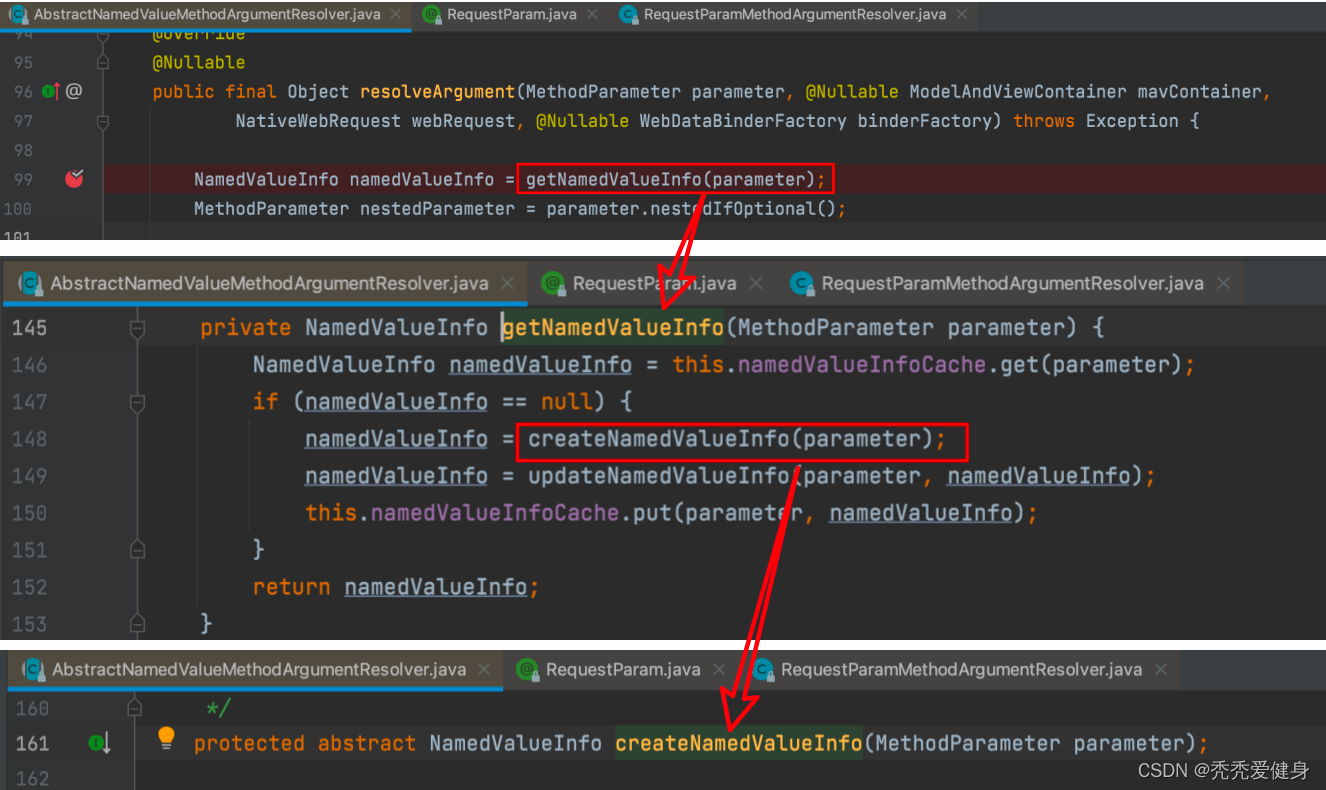Screen dimensions: 1326x790
Task: Click getNamedValueInfo declaration on line 145
Action: click(x=613, y=328)
